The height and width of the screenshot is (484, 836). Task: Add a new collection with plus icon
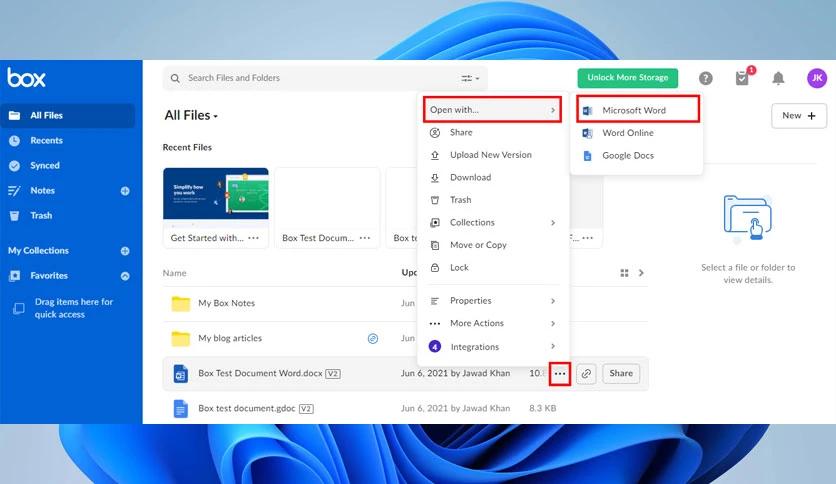pos(125,251)
